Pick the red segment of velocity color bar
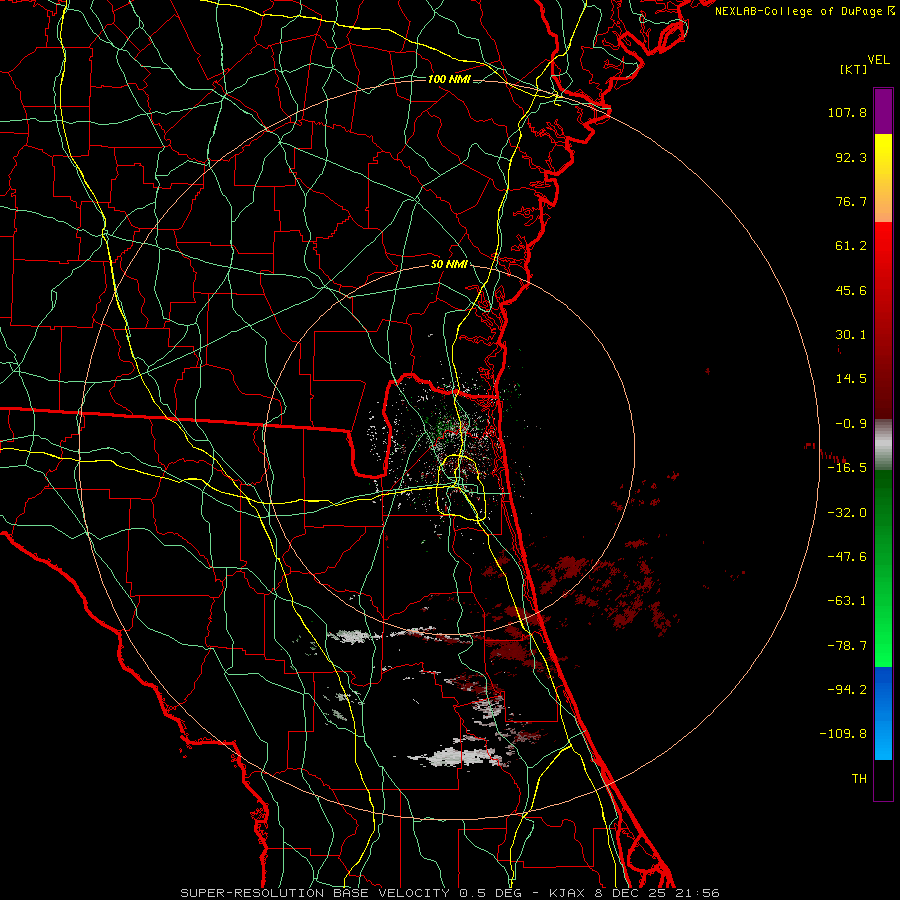Viewport: 900px width, 900px height. pos(883,320)
